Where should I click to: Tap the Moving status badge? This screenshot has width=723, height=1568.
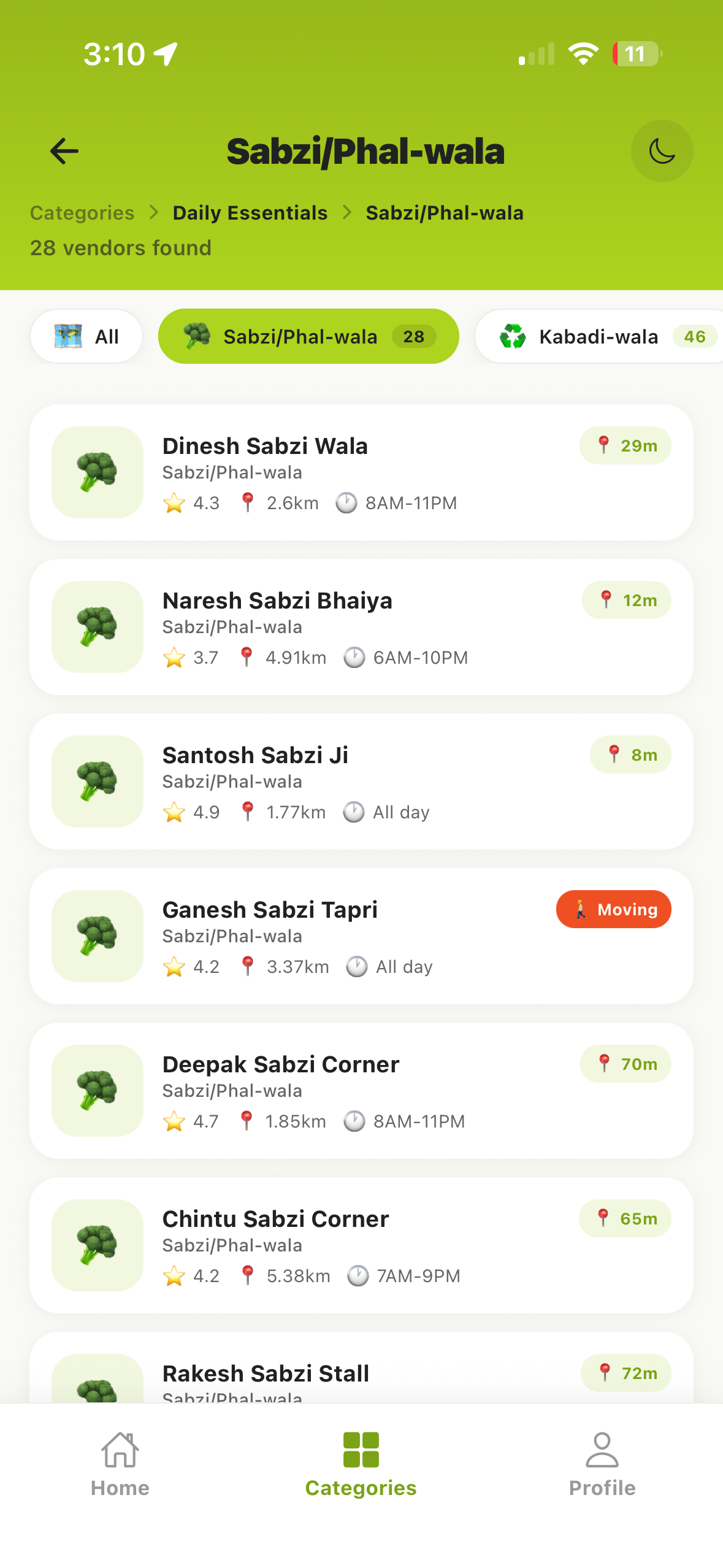[x=613, y=909]
